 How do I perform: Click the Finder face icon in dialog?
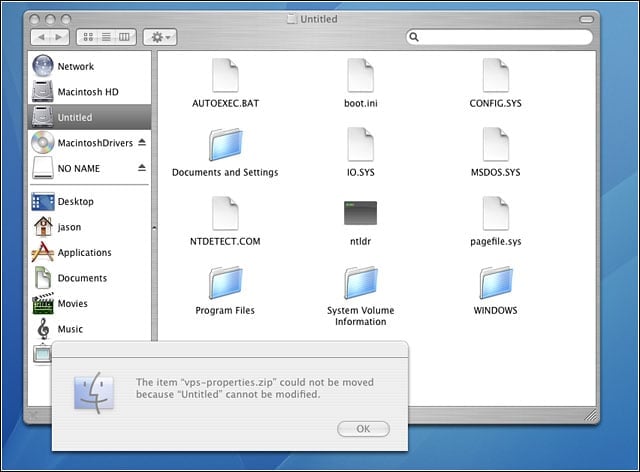94,392
